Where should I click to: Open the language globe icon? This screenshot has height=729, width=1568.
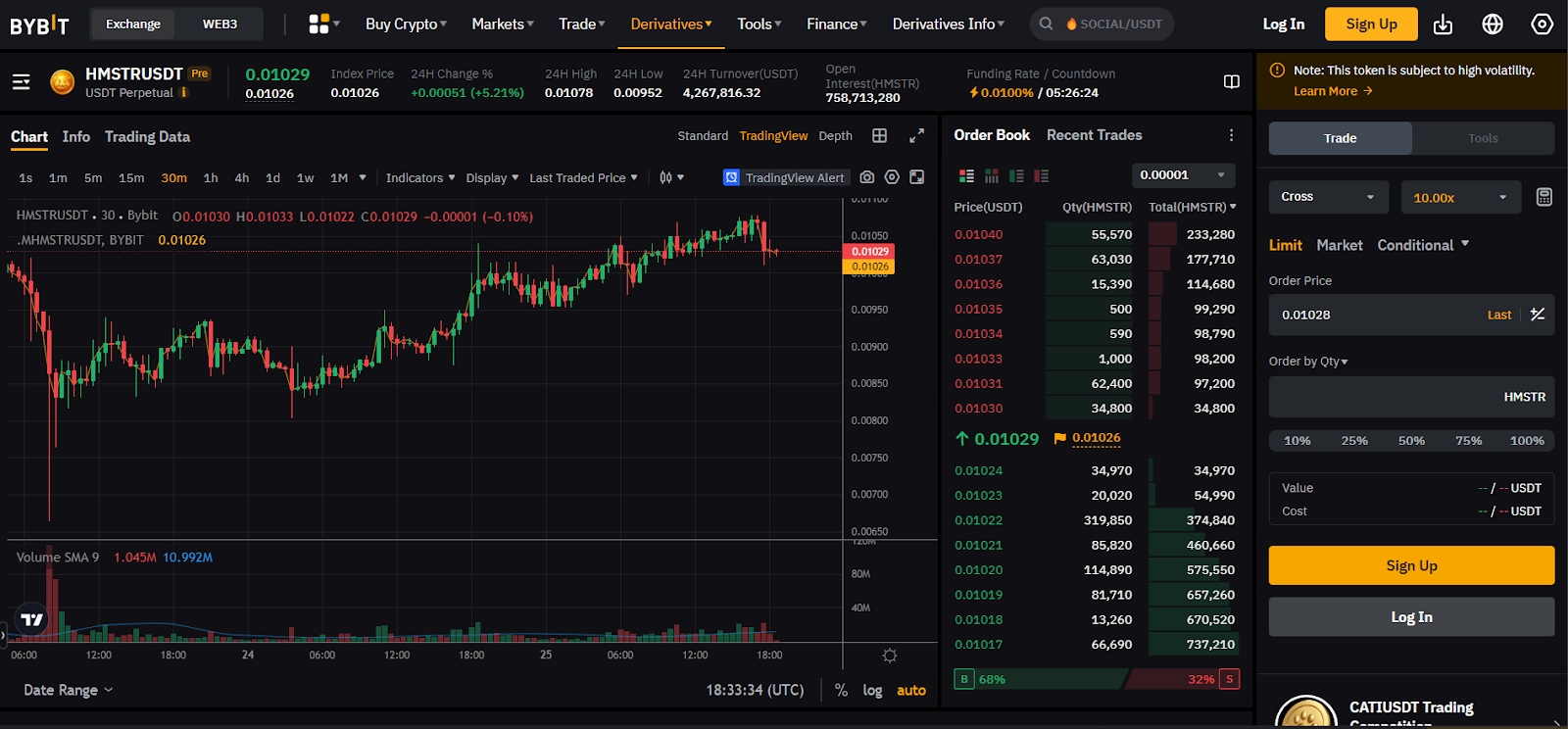tap(1493, 24)
